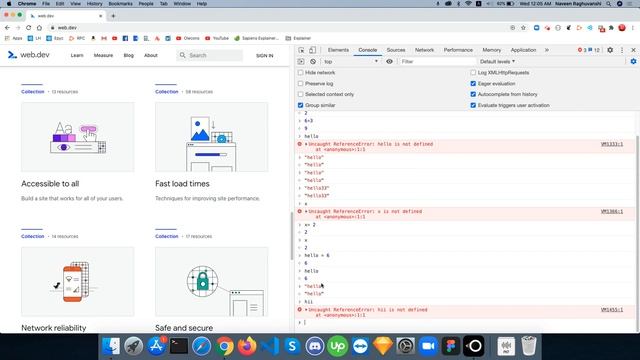This screenshot has height=360, width=640.
Task: Open the Fast load times illustration card
Action: [x=211, y=137]
